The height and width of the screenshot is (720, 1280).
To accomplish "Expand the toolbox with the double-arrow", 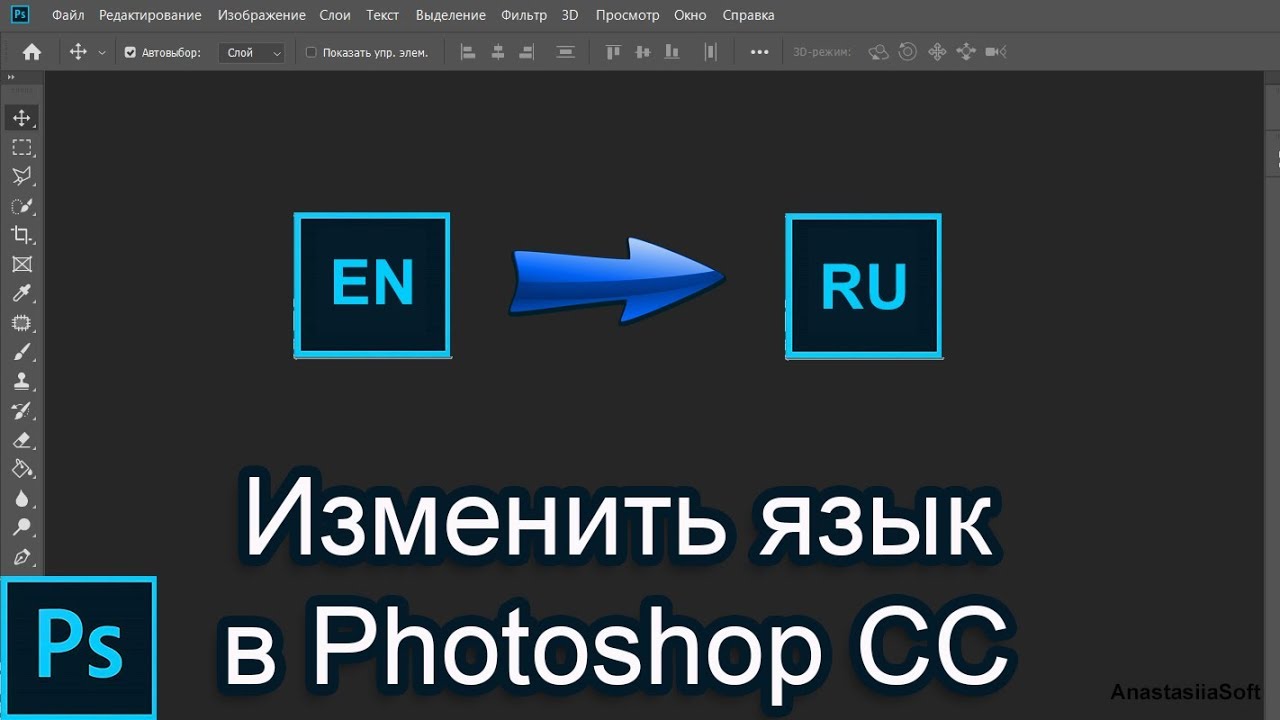I will 9,77.
